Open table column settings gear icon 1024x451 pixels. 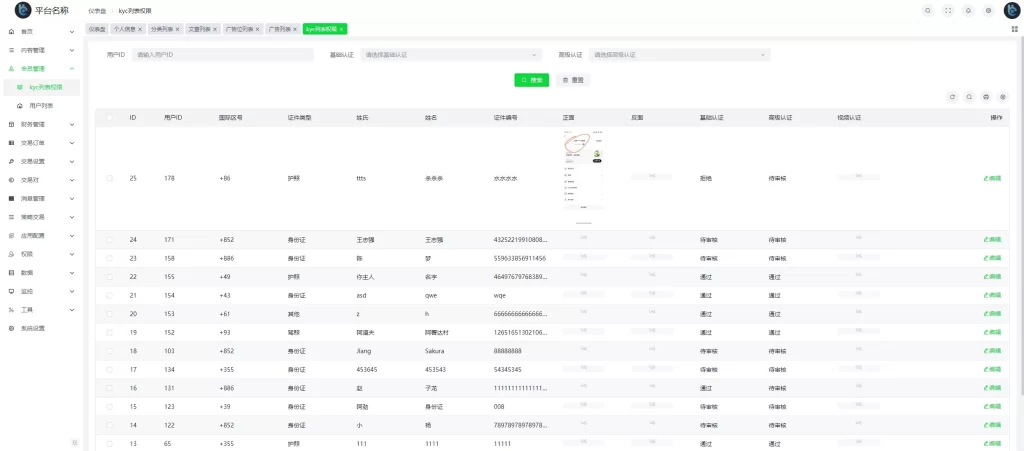coord(1003,97)
